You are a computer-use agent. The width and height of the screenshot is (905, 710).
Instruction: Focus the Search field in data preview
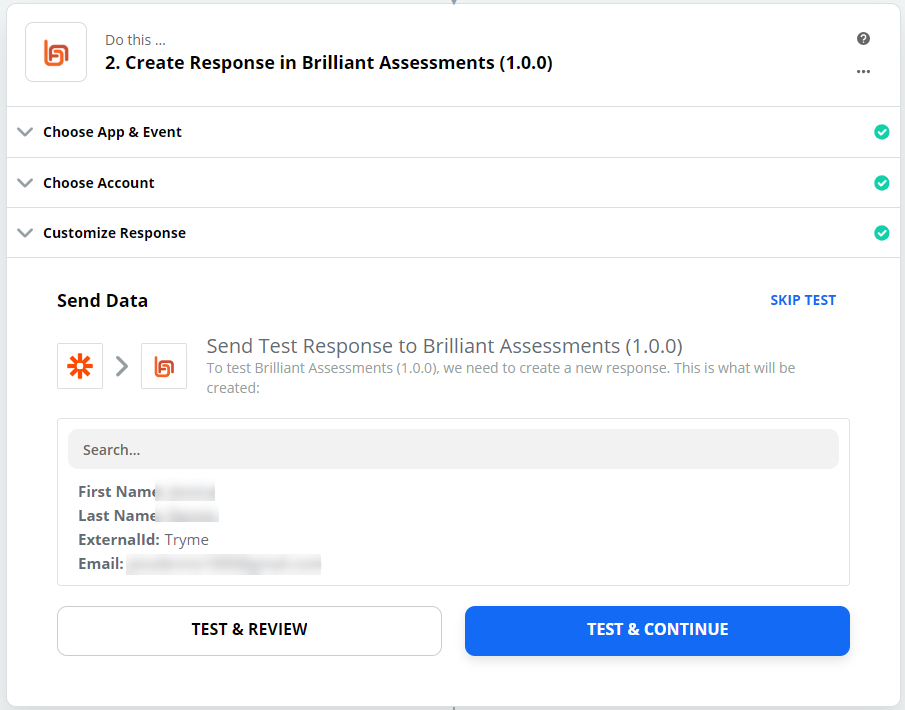coord(453,450)
